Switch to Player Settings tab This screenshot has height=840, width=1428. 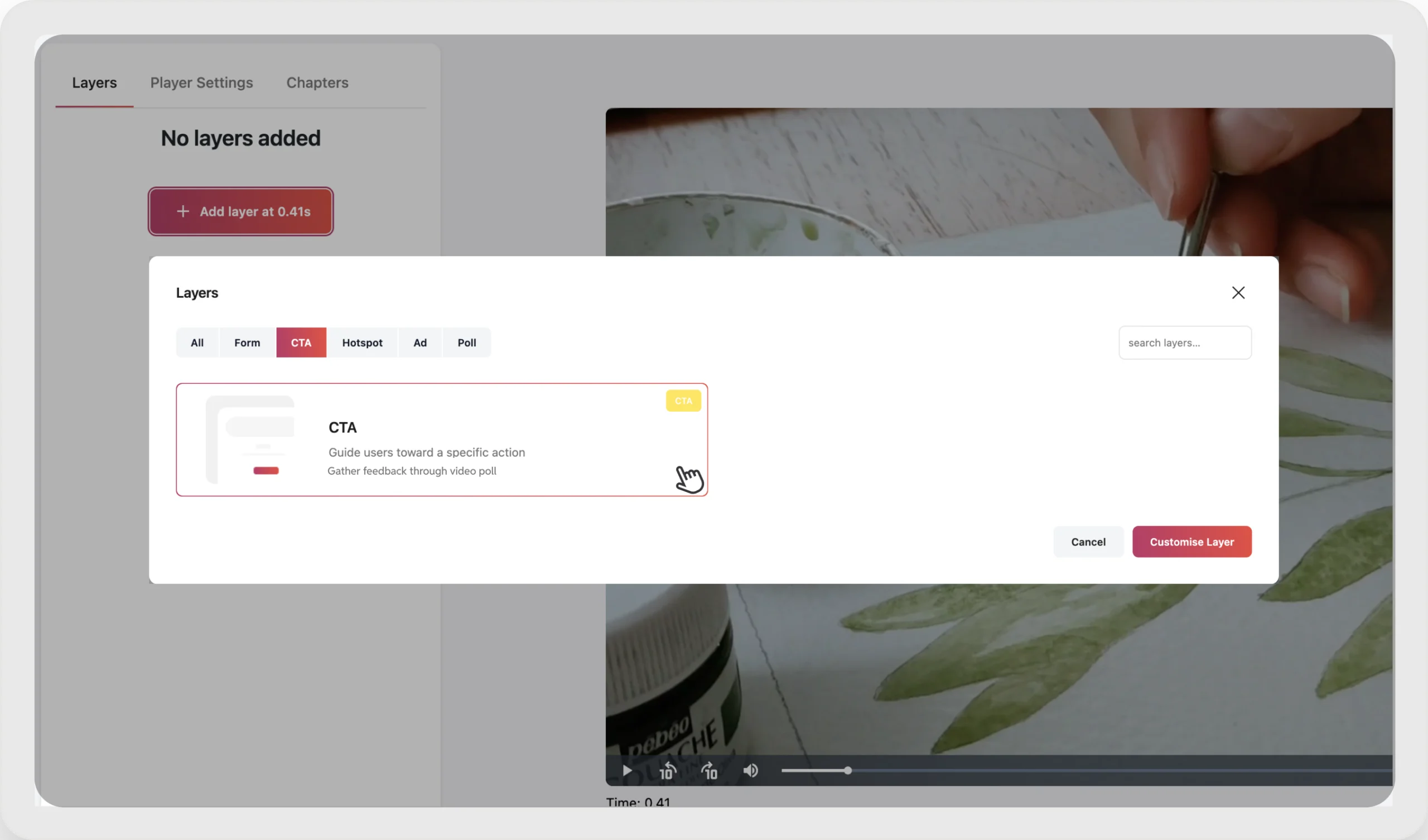201,83
